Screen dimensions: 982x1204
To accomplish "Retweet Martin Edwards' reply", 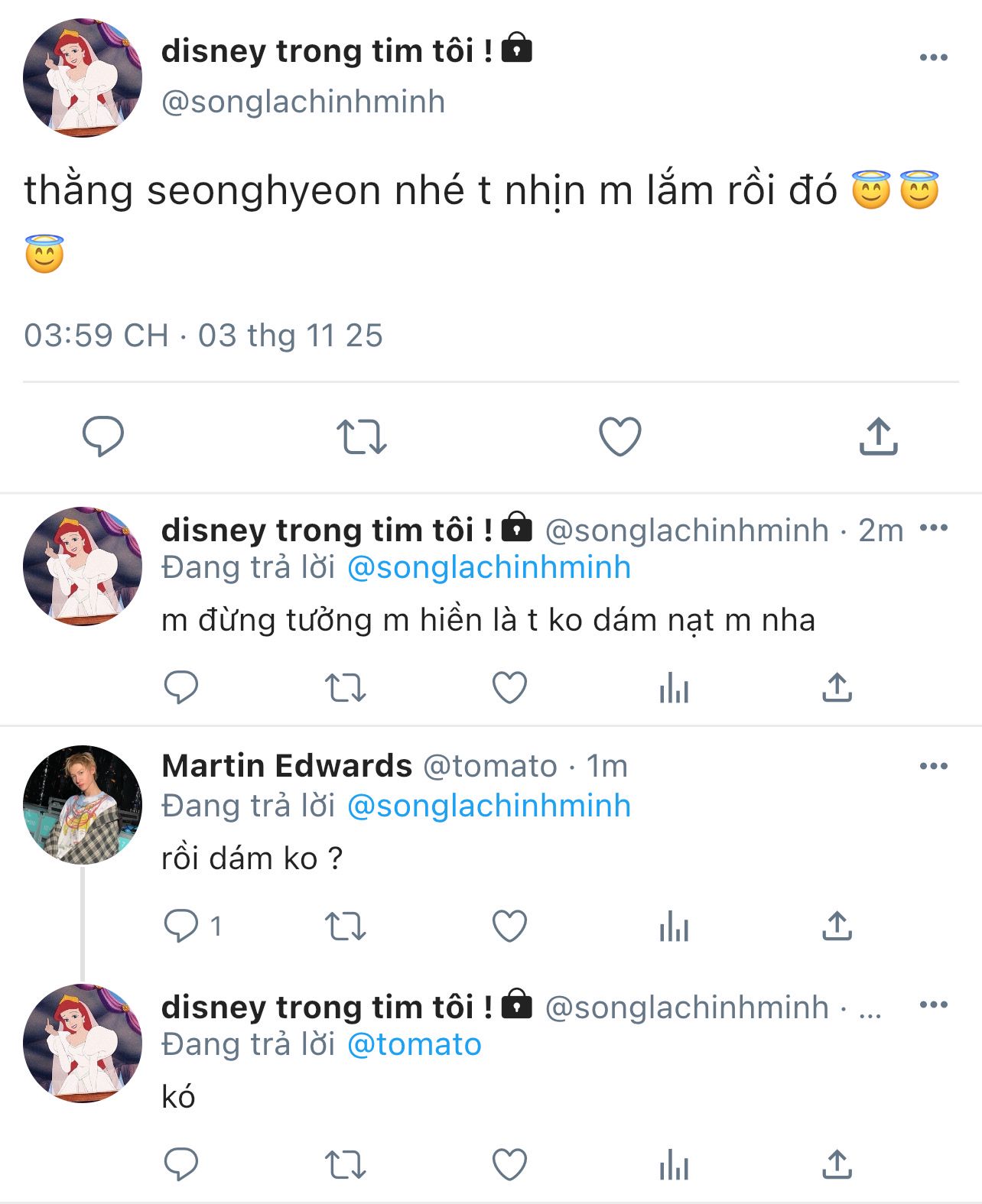I will (x=346, y=927).
